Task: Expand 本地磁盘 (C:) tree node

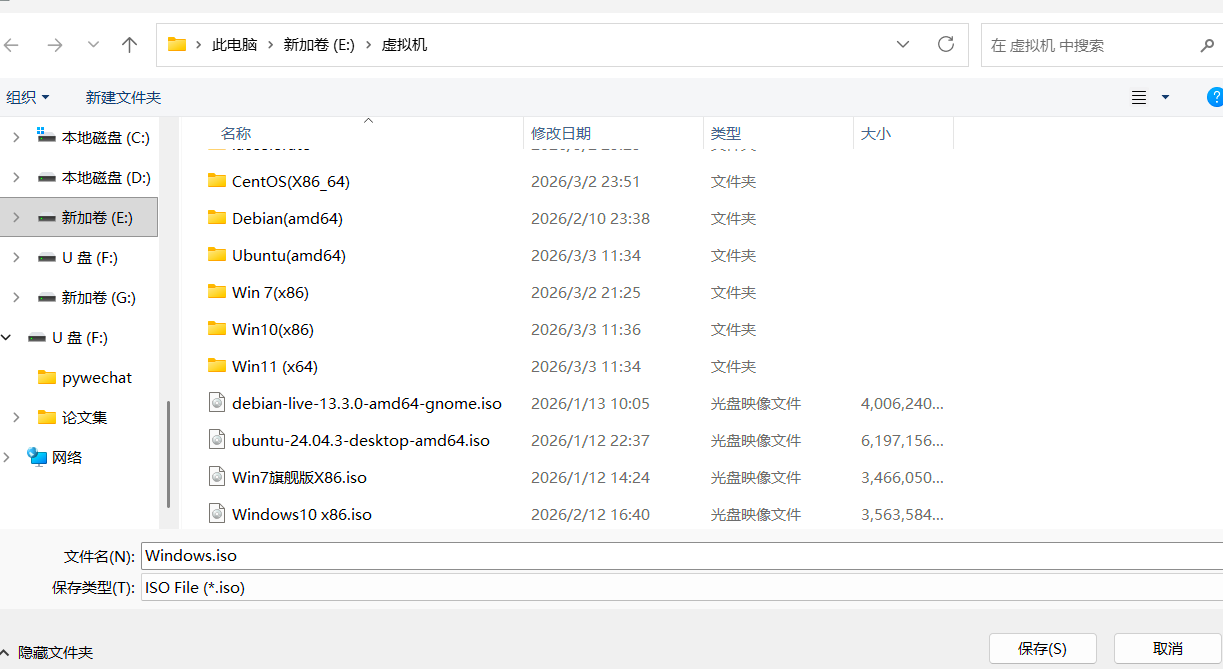Action: click(16, 137)
